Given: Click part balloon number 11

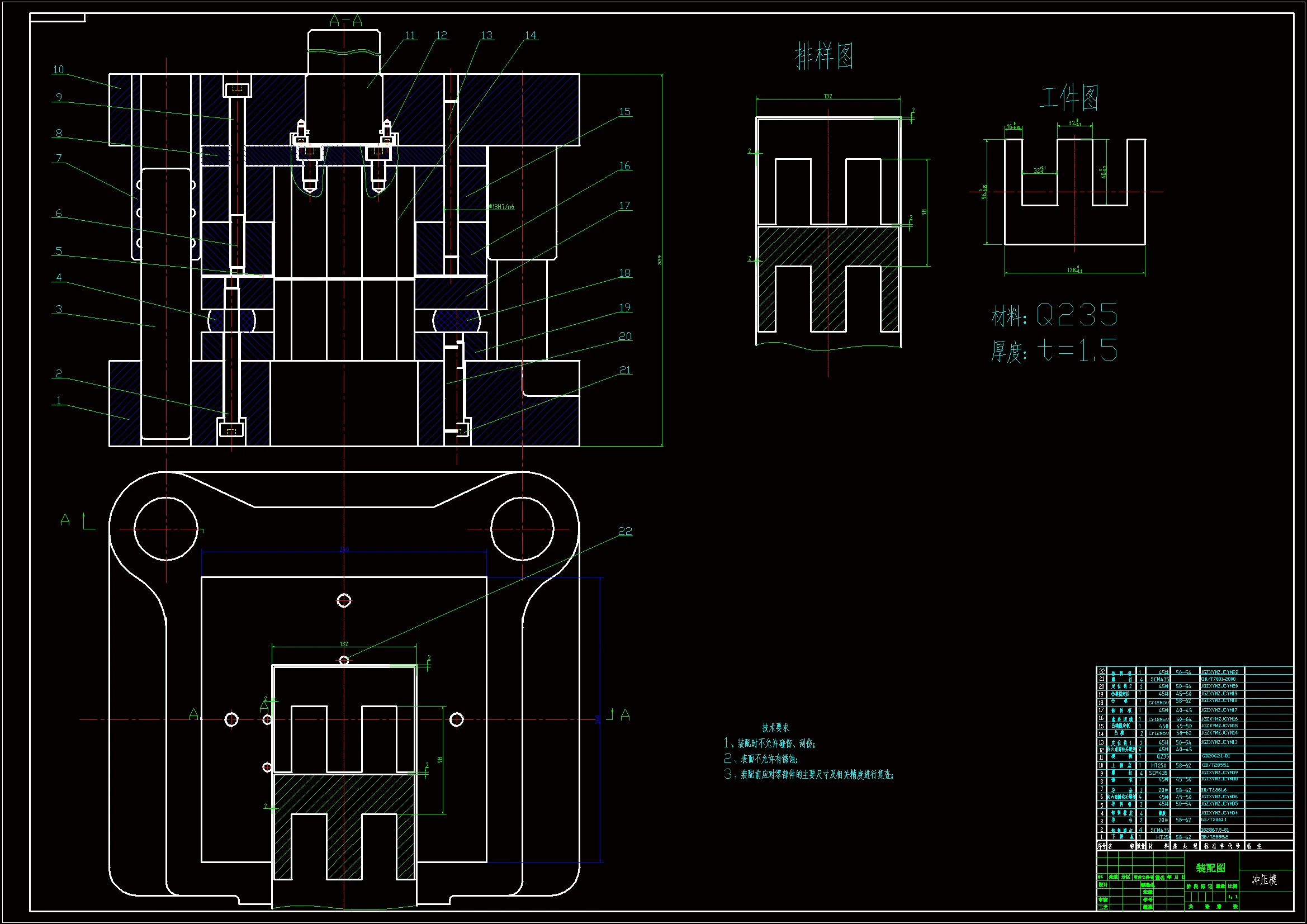Looking at the screenshot, I should coord(410,36).
